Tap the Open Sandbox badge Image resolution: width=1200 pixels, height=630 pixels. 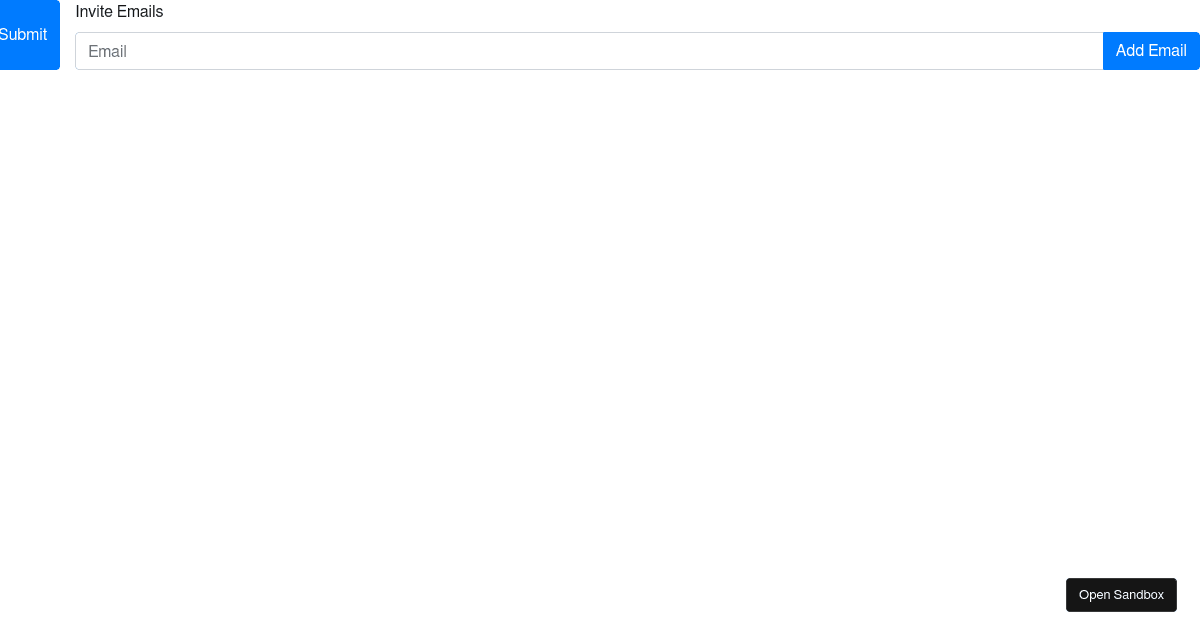point(1121,595)
